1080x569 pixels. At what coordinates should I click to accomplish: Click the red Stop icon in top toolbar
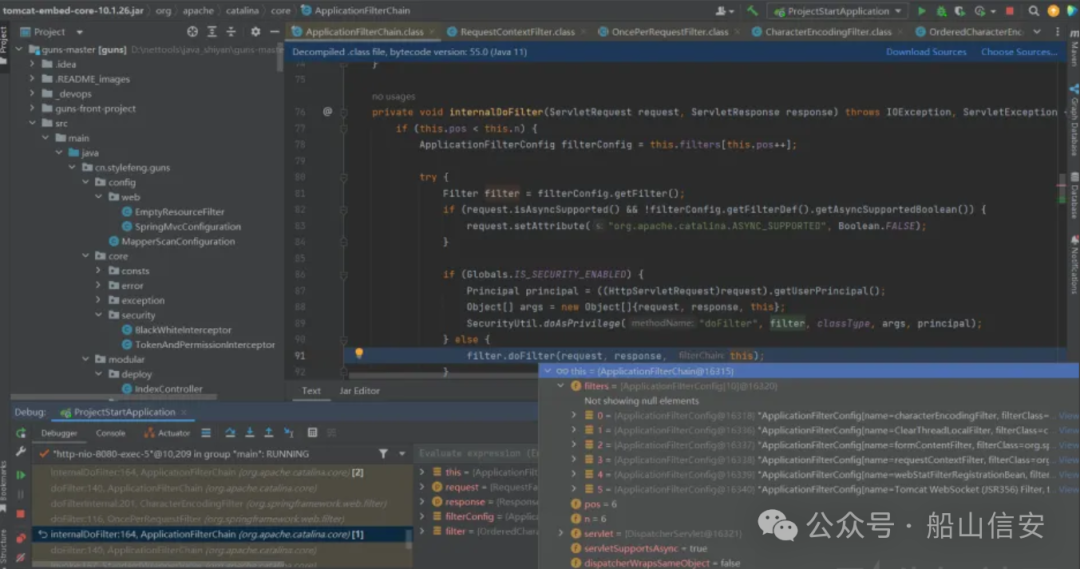click(1010, 11)
